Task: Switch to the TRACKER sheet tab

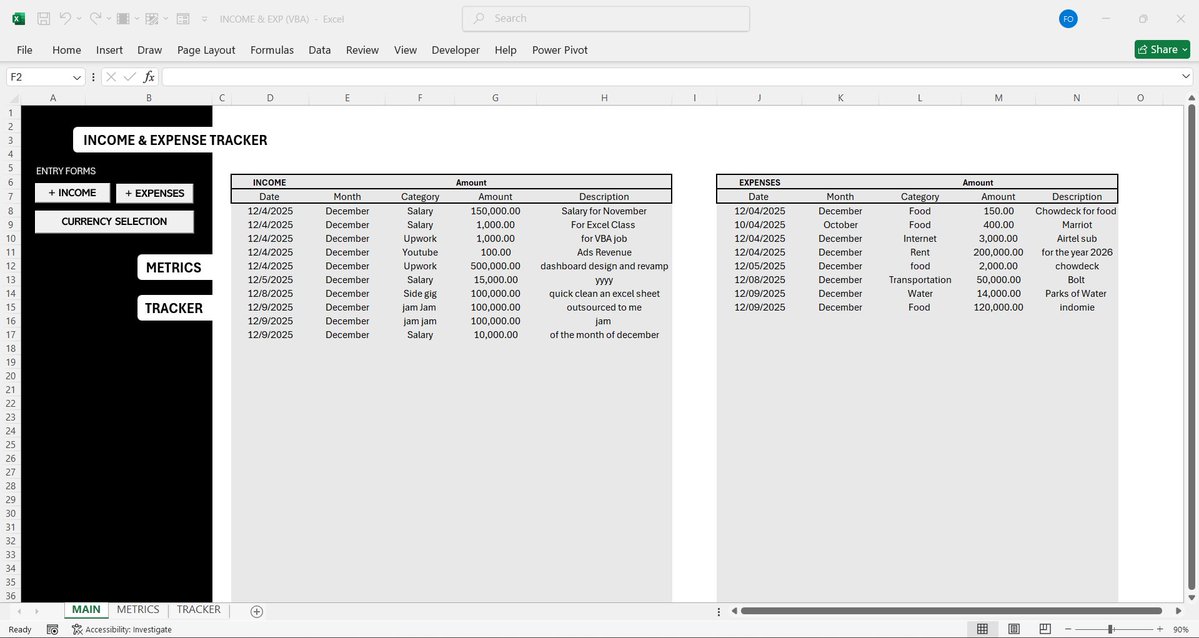Action: click(199, 610)
